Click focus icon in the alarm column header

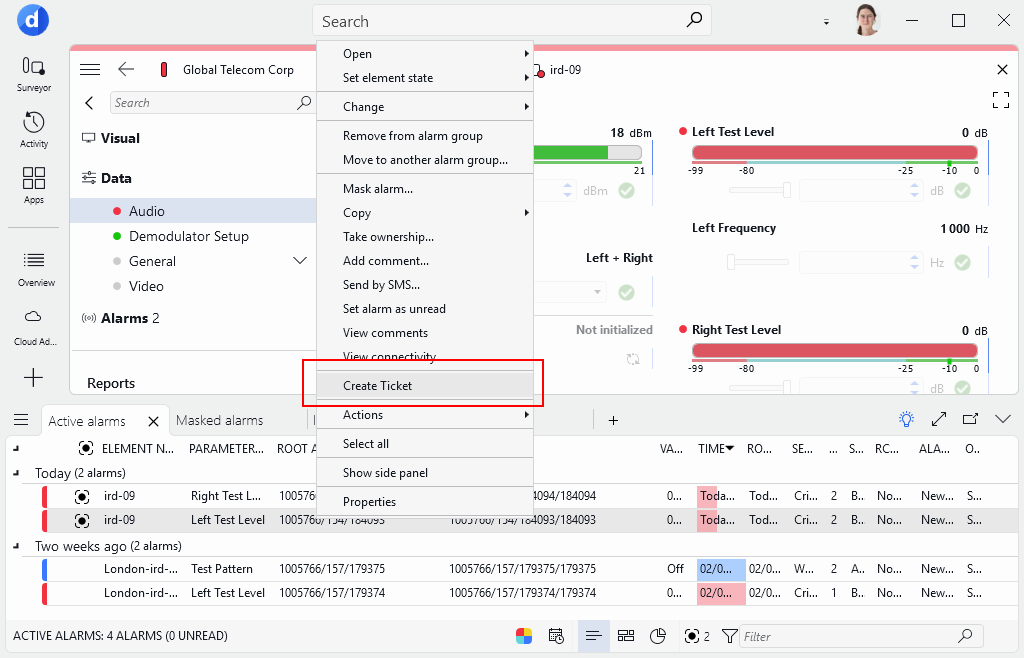pos(86,448)
